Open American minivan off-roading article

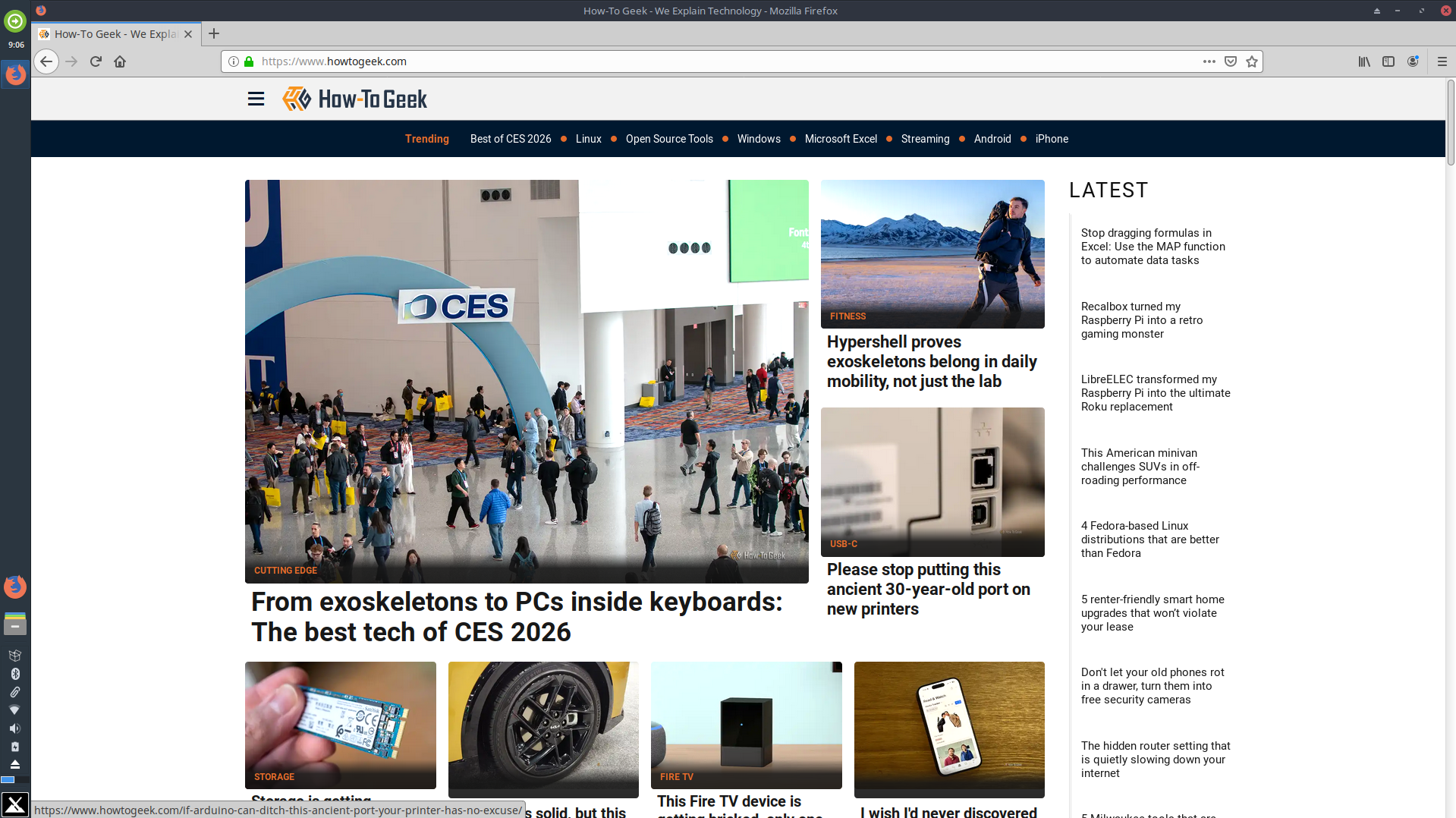tap(1140, 467)
